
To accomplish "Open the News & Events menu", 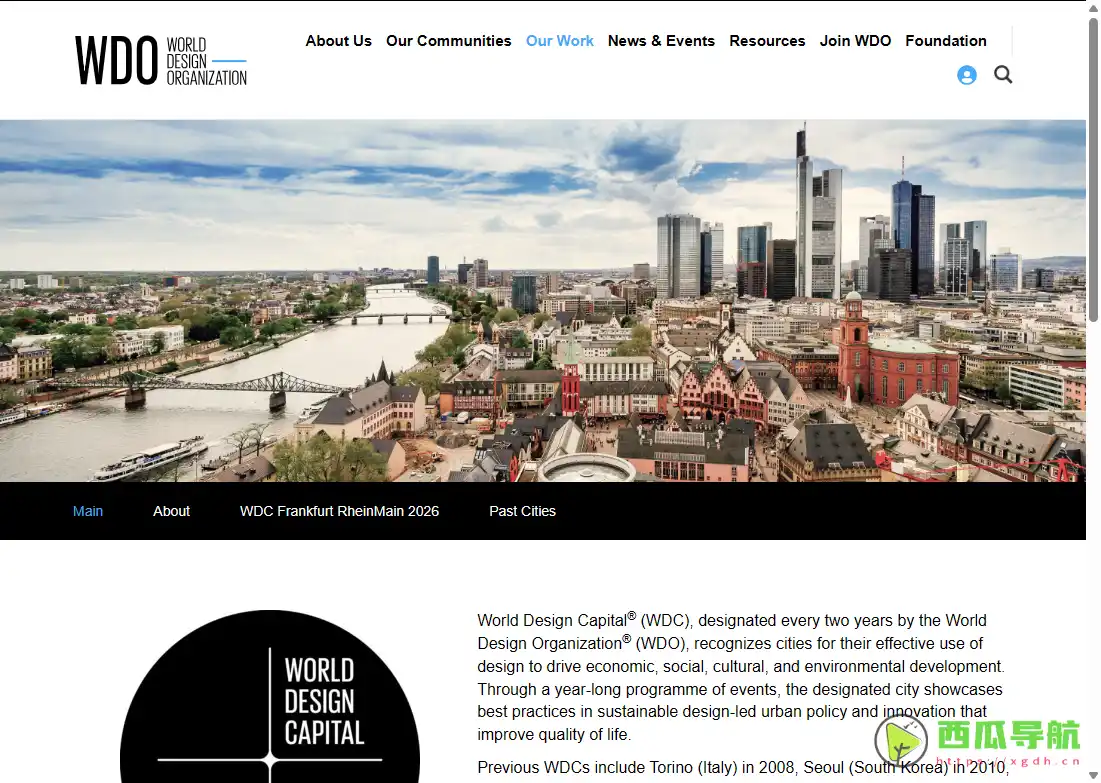I will pyautogui.click(x=661, y=41).
